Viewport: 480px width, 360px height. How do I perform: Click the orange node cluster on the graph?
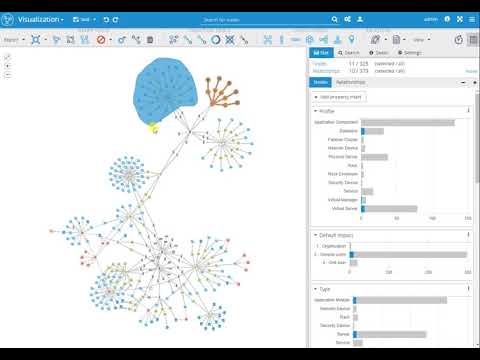[221, 92]
